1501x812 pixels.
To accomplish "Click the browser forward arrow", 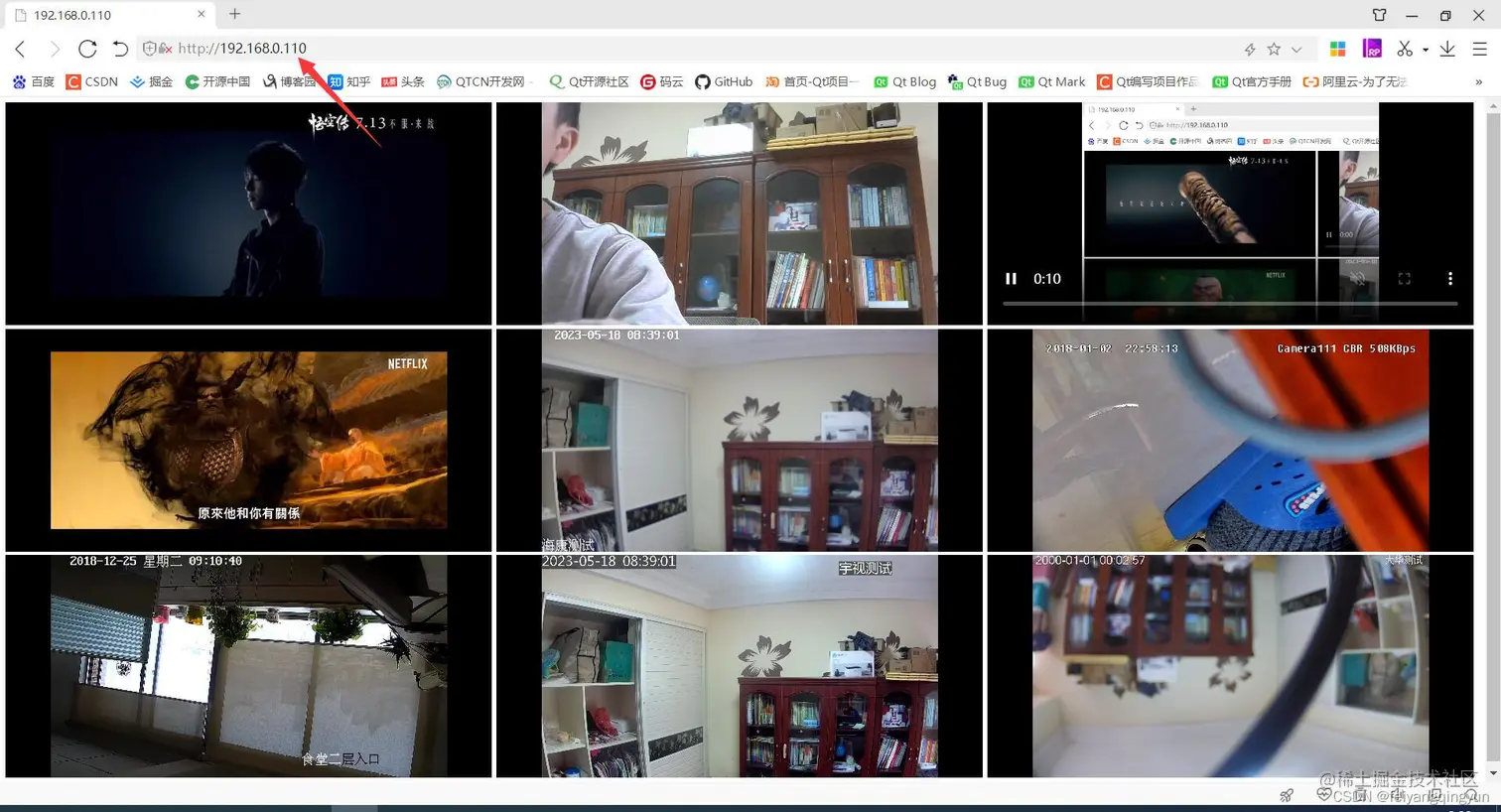I will coord(54,49).
